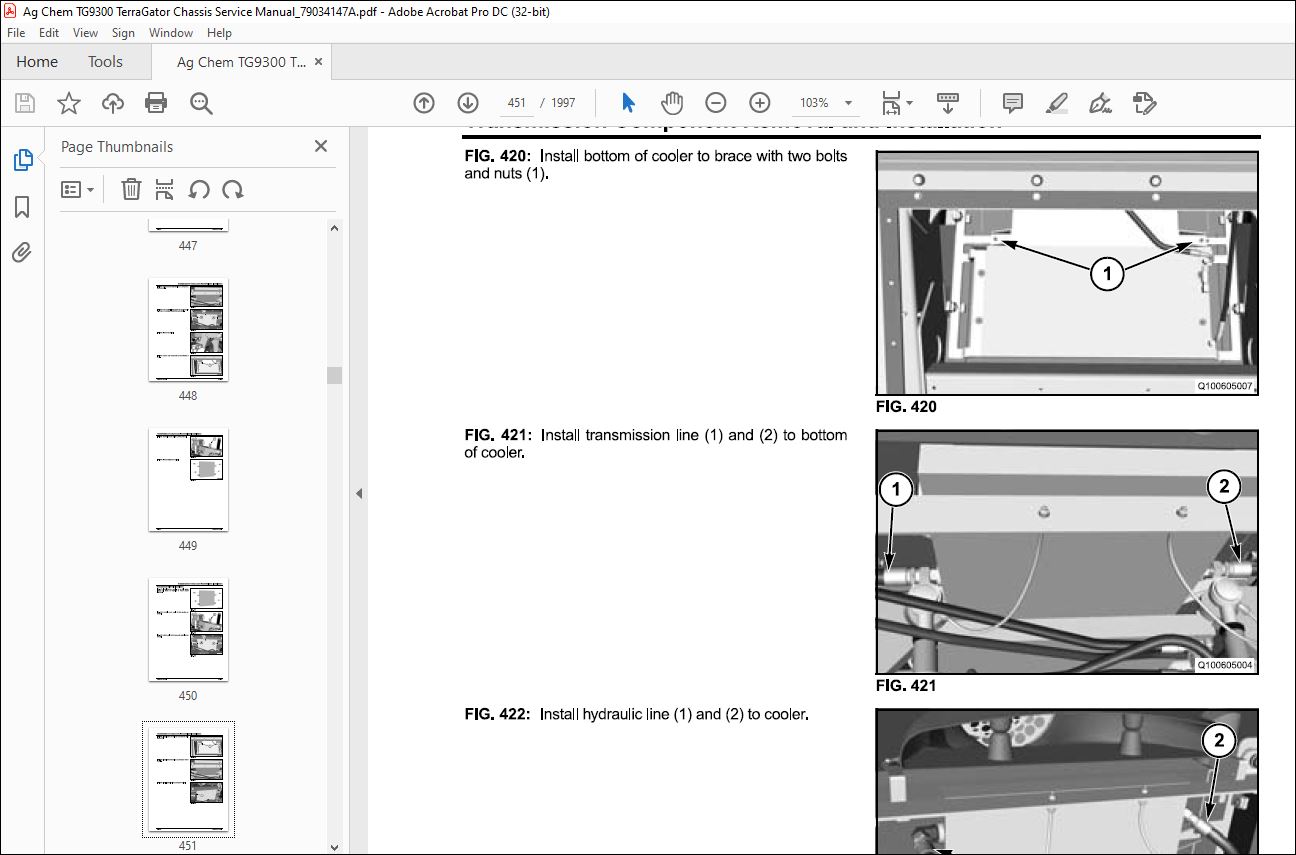Bookmark the document with the star icon
This screenshot has width=1296, height=855.
click(69, 103)
